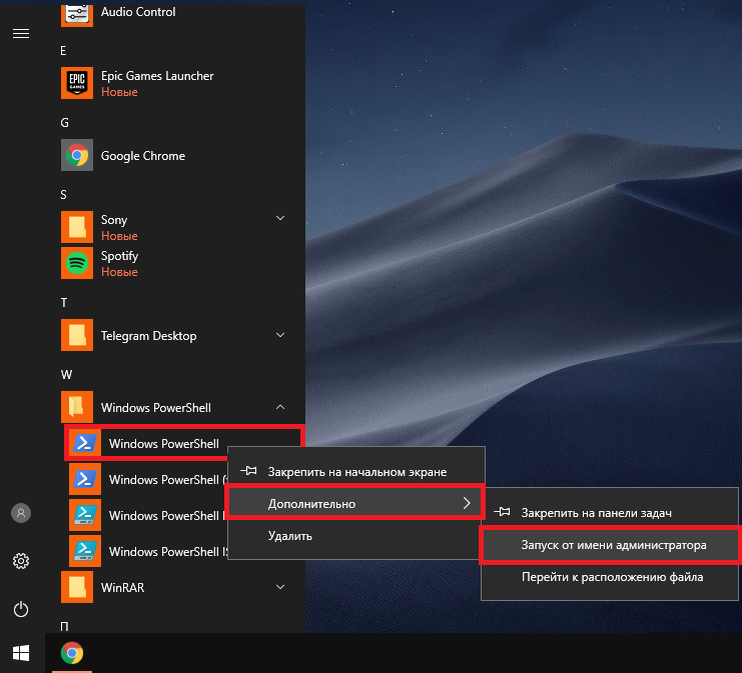This screenshot has height=673, width=742.
Task: Click the first Windows PowerShell ISE icon
Action: point(85,515)
